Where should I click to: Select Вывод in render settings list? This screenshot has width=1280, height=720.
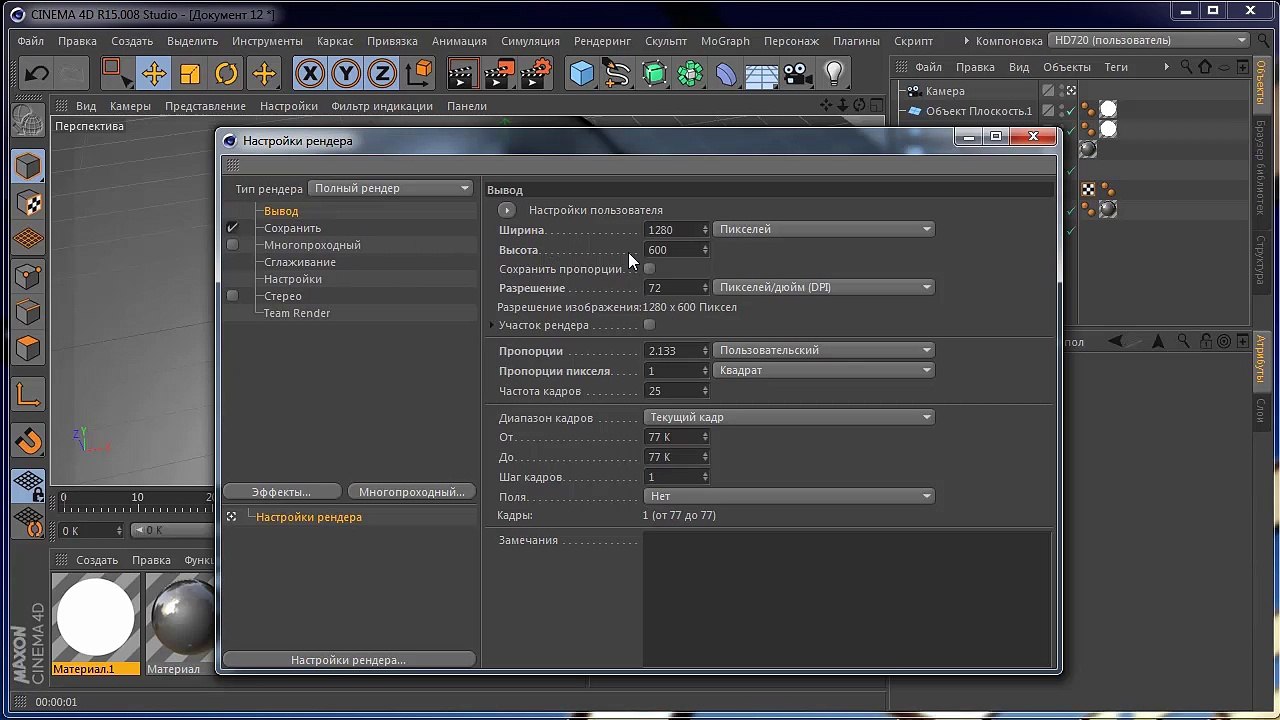pyautogui.click(x=281, y=211)
